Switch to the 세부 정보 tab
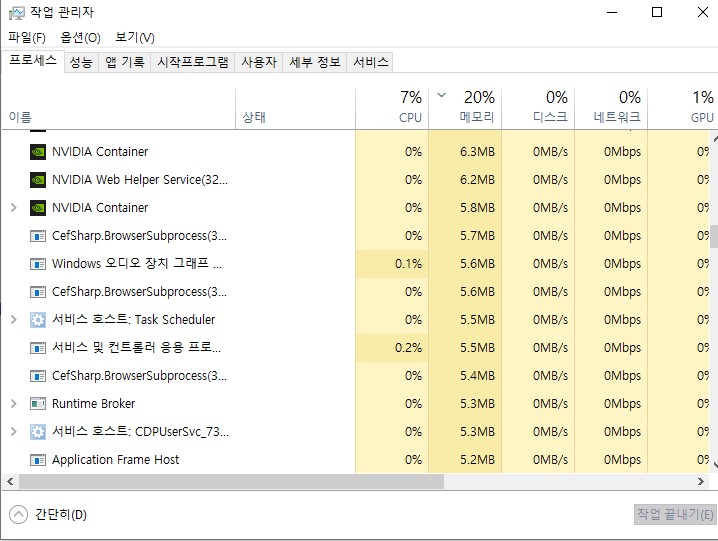This screenshot has height=541, width=718. click(x=315, y=62)
